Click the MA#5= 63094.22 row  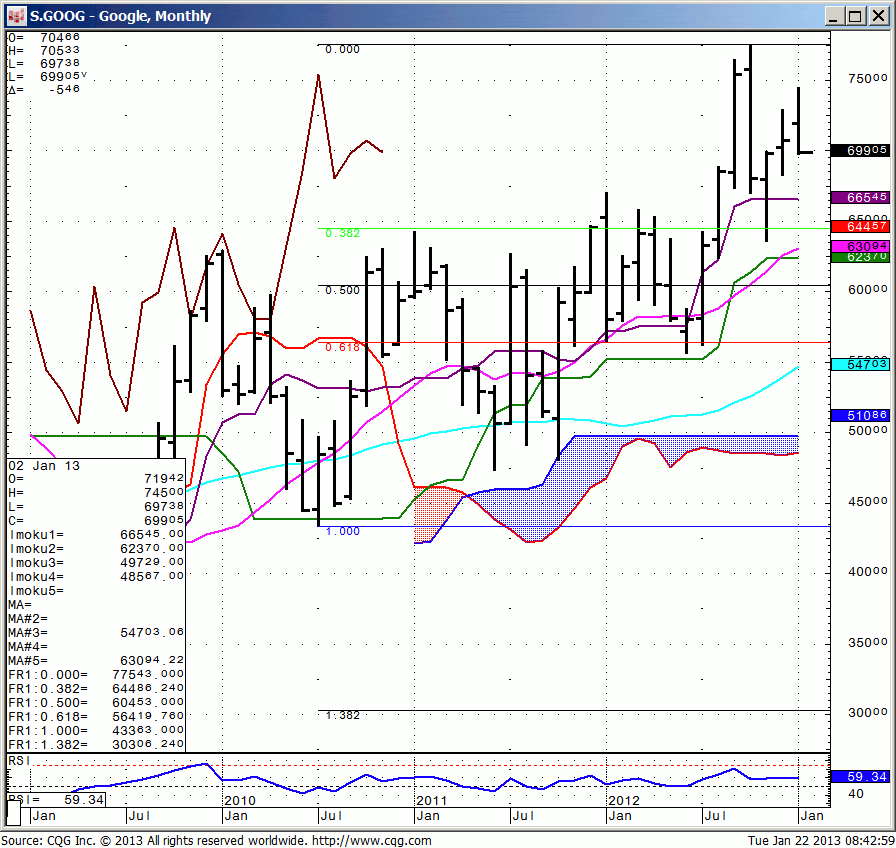[96, 661]
